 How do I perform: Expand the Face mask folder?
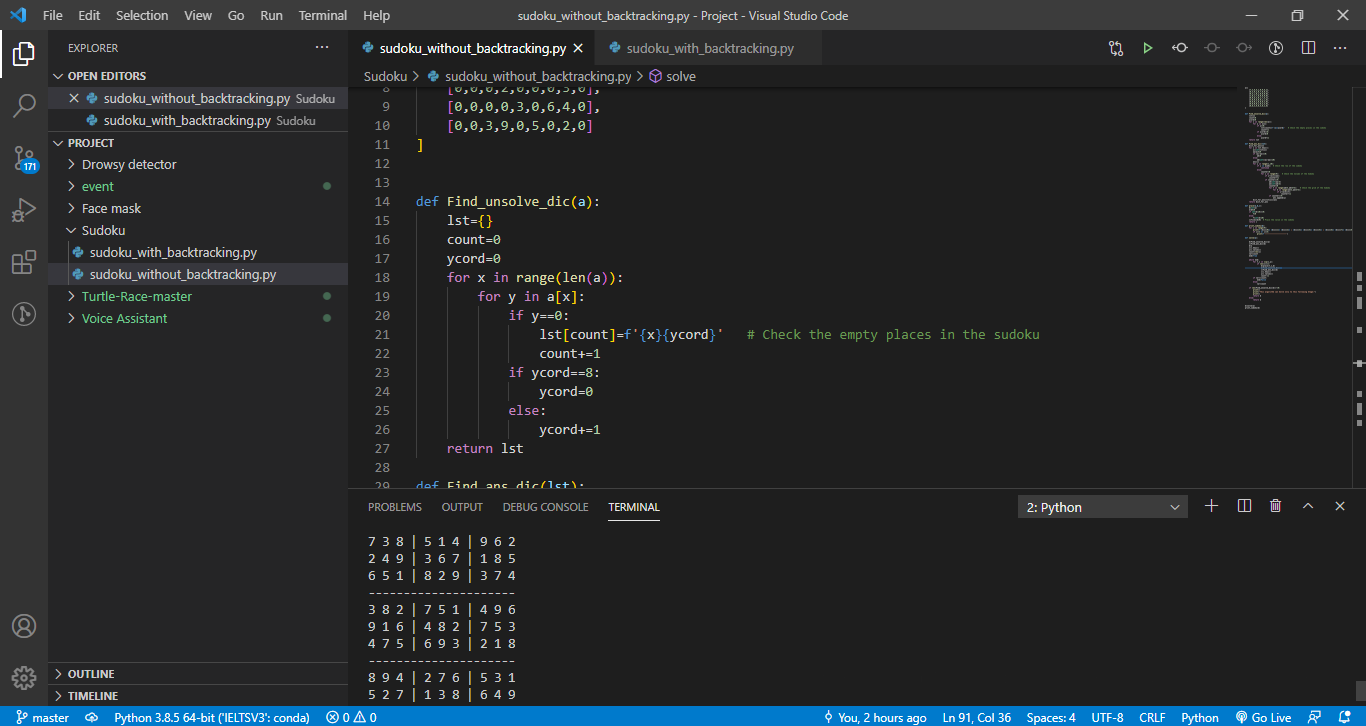tap(198, 208)
